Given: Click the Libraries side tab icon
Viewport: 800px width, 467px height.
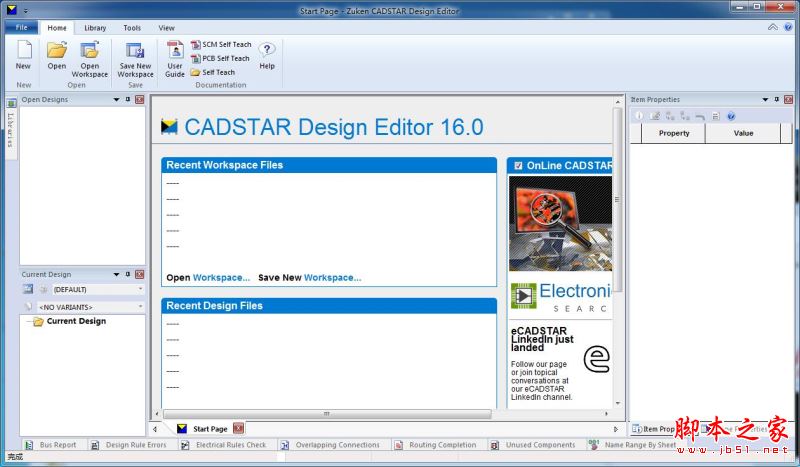Looking at the screenshot, I should click(11, 103).
